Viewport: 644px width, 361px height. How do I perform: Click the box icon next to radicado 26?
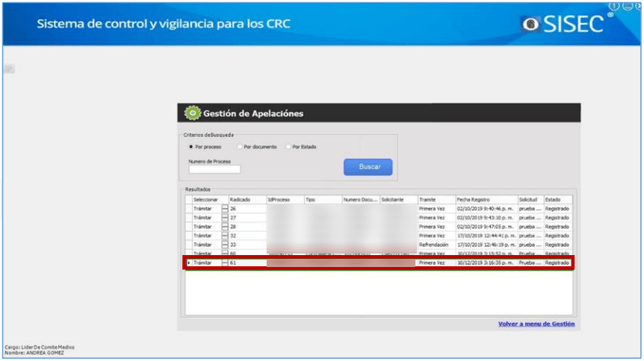225,209
